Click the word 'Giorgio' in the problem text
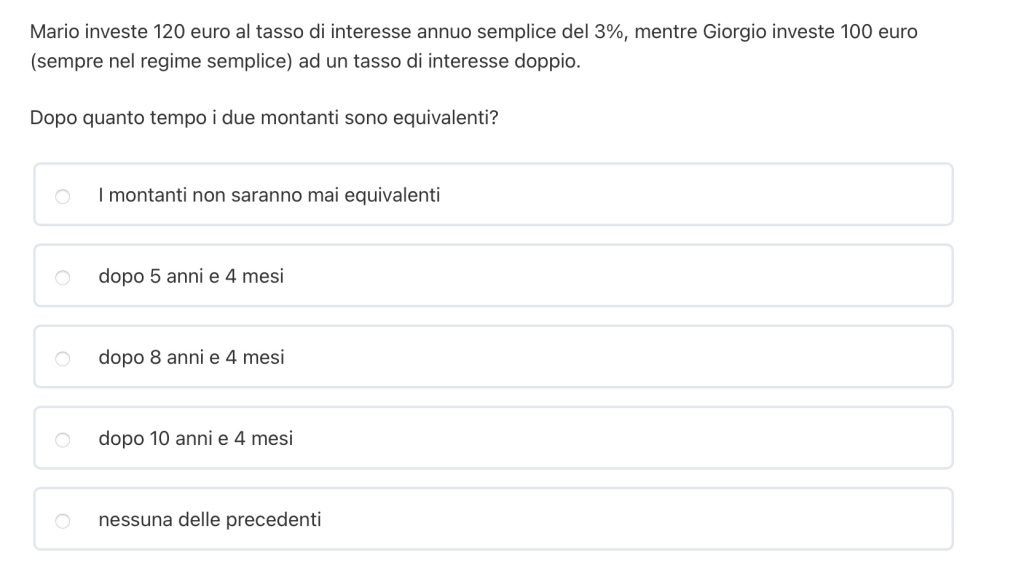The width and height of the screenshot is (1024, 563). [737, 31]
